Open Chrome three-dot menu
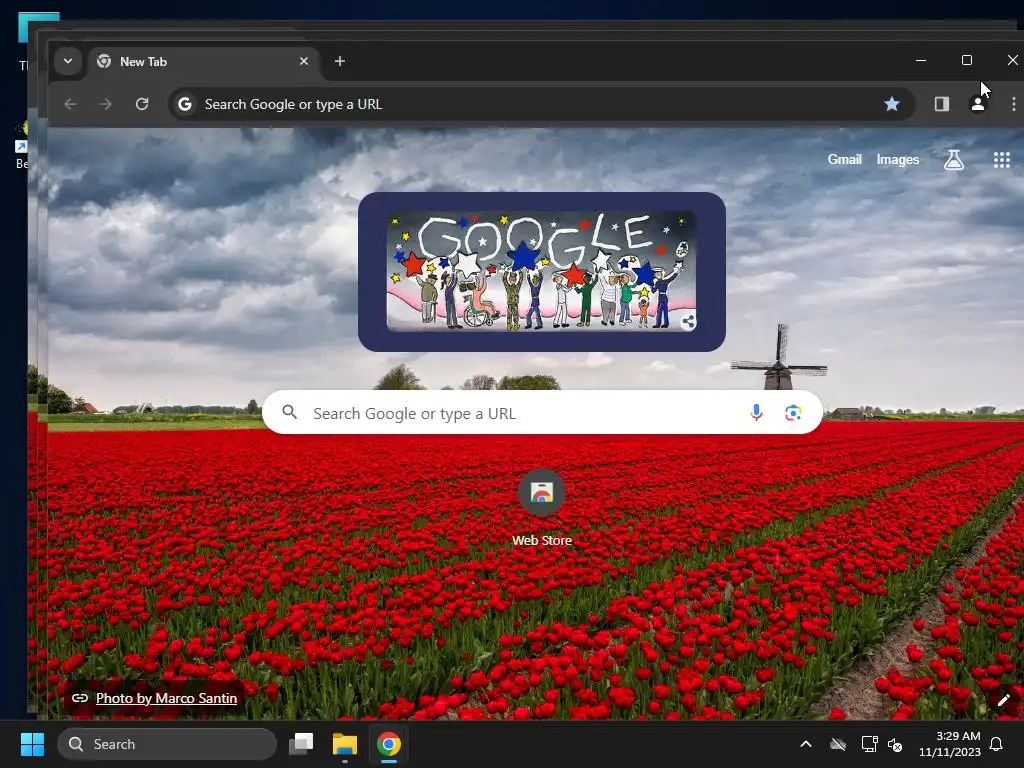 click(1013, 104)
